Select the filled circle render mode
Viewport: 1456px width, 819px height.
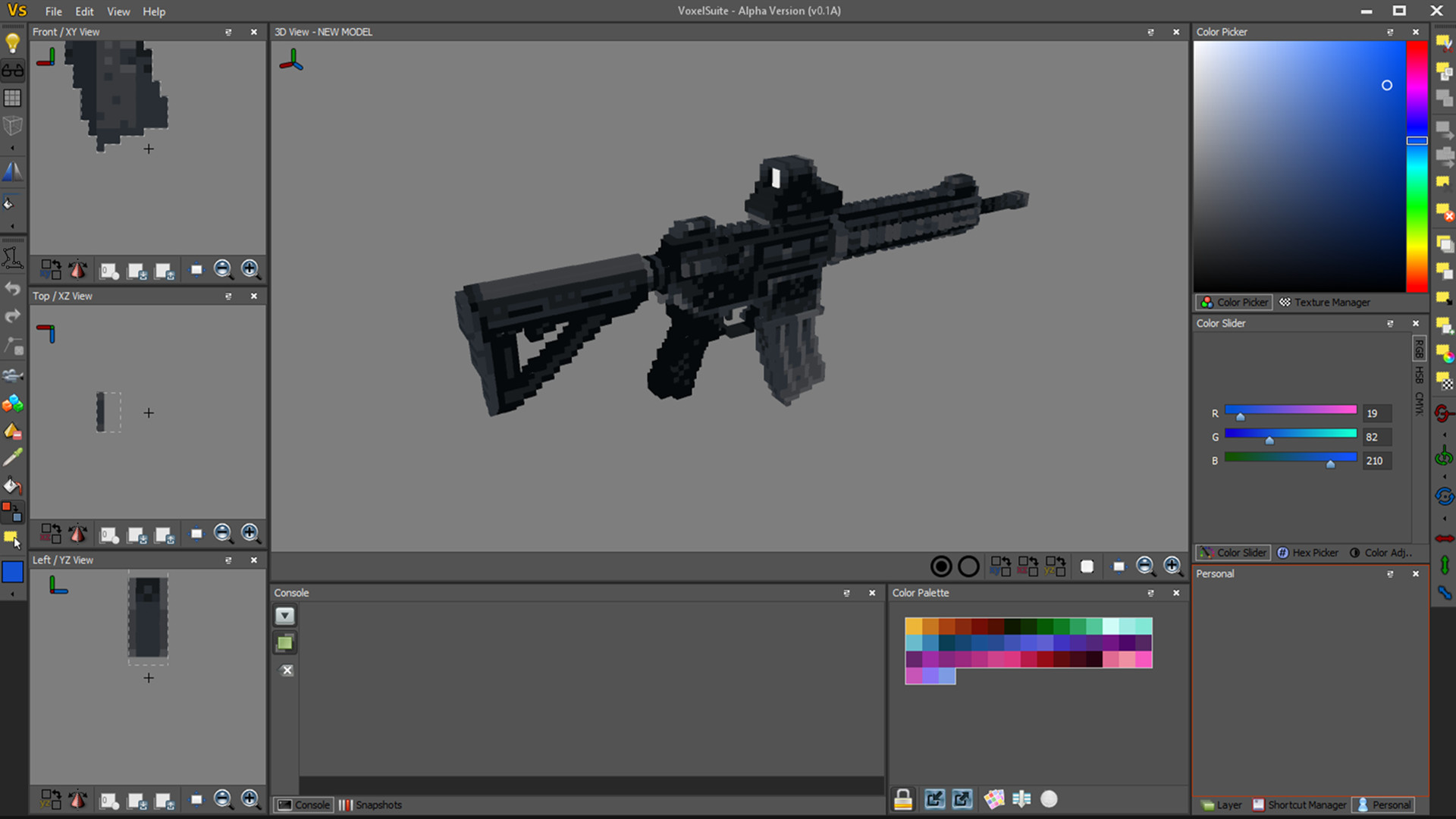941,566
